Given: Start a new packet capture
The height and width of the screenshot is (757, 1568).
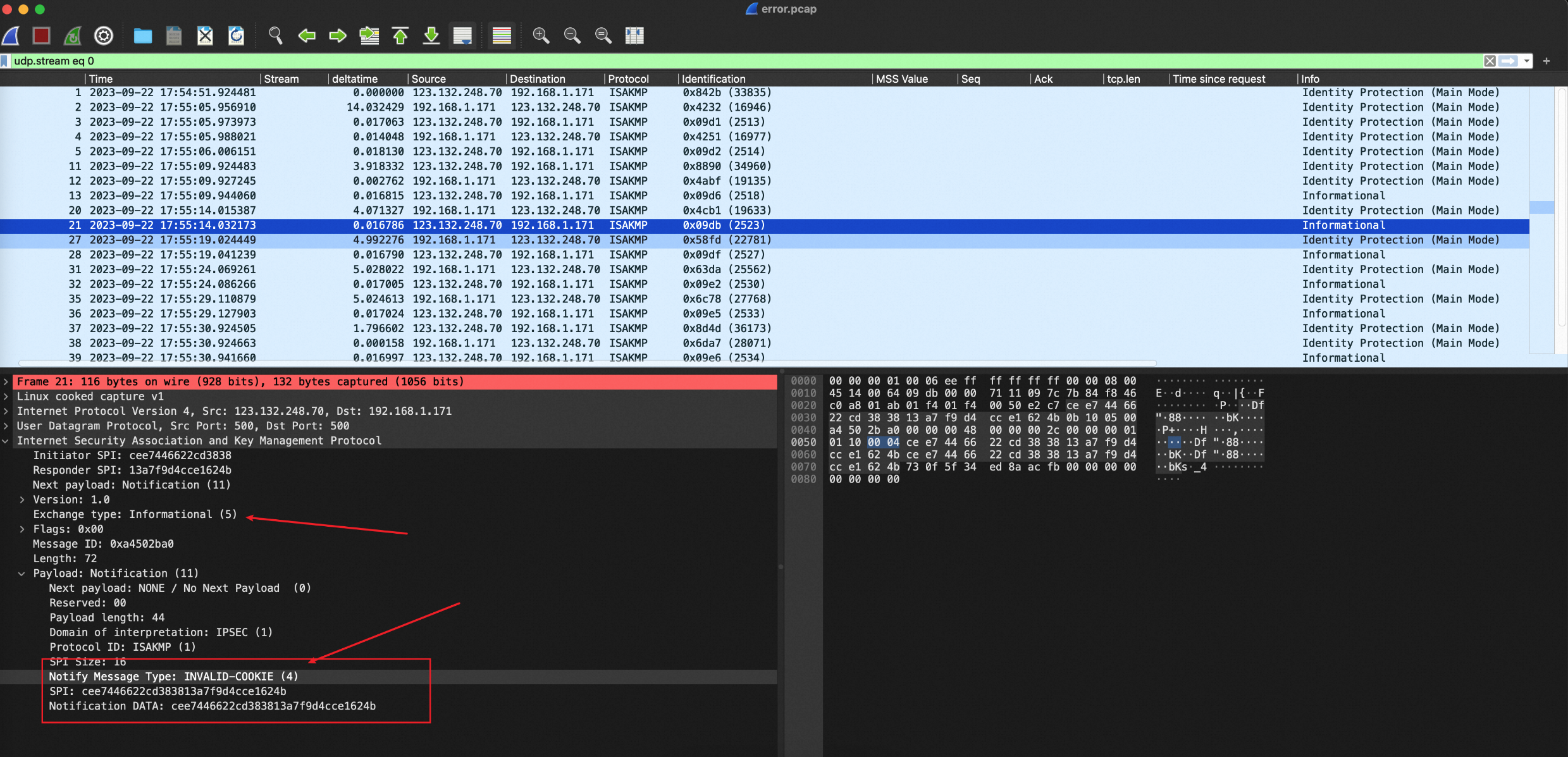Looking at the screenshot, I should coord(11,35).
